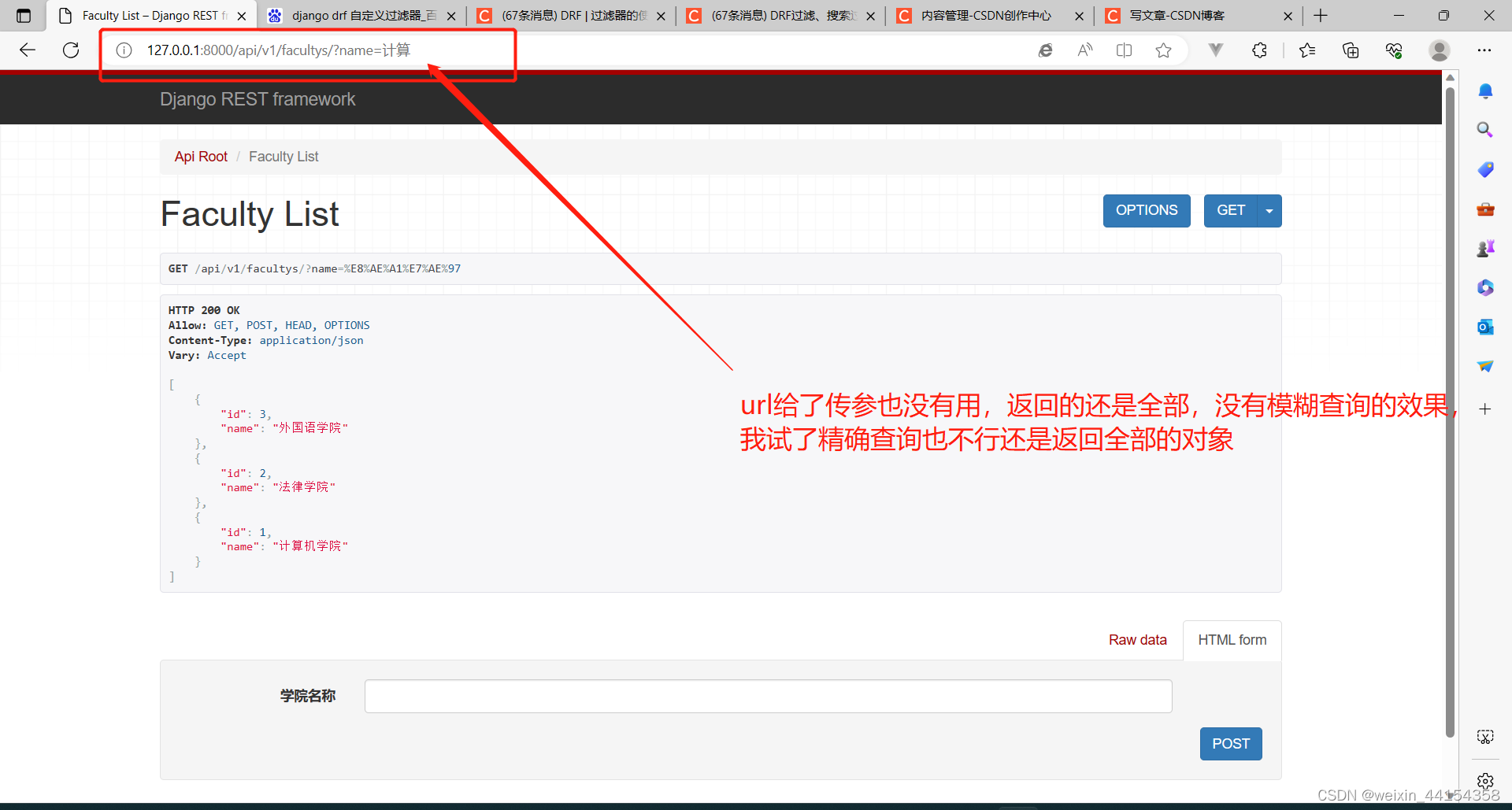Viewport: 1512px width, 810px height.
Task: Open Browser essentials heart icon
Action: point(1394,50)
